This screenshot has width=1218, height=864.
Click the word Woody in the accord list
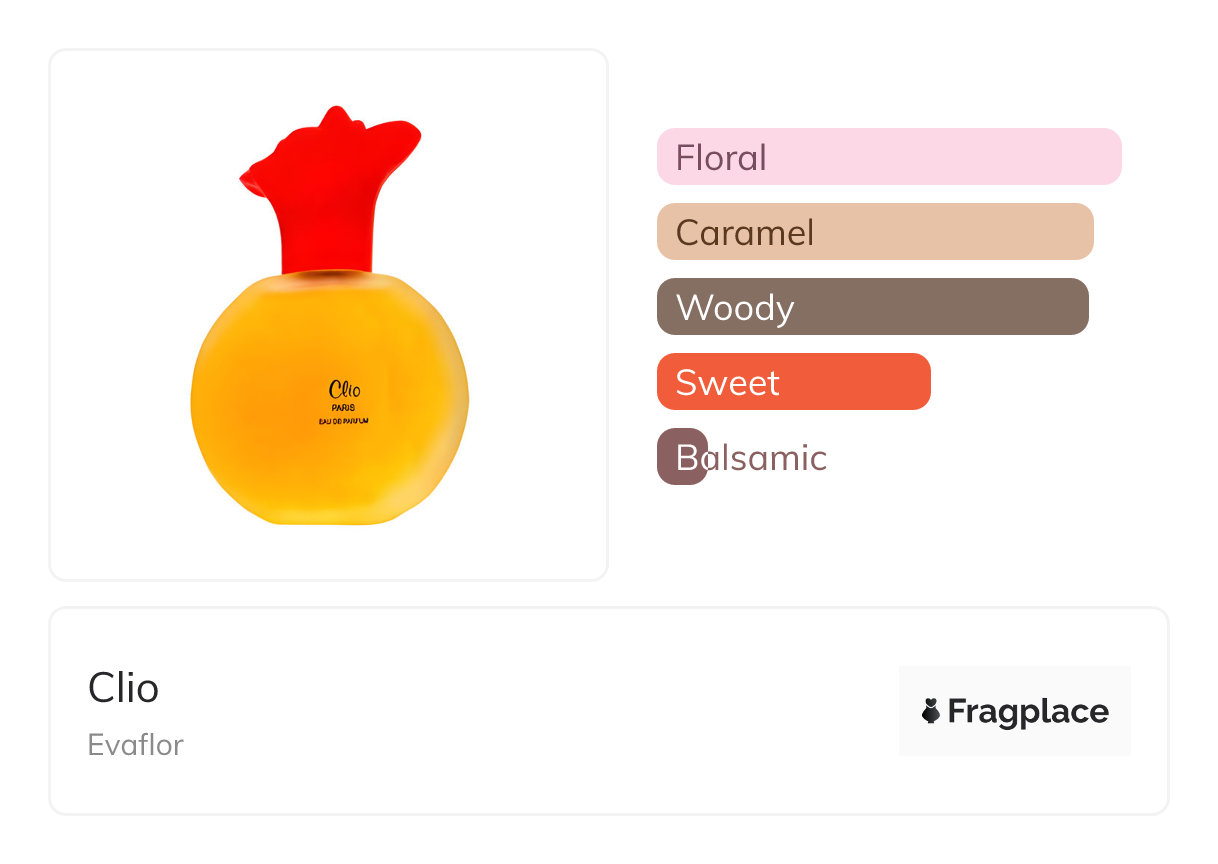tap(735, 308)
